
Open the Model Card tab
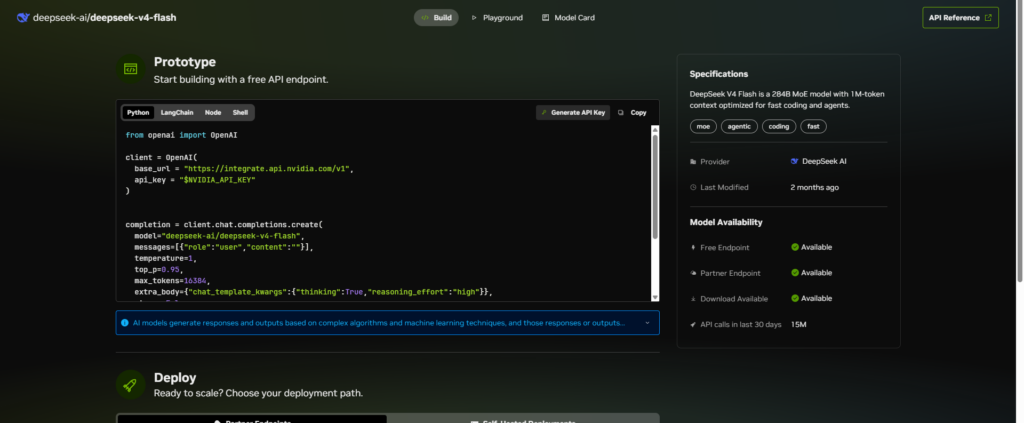coord(568,18)
